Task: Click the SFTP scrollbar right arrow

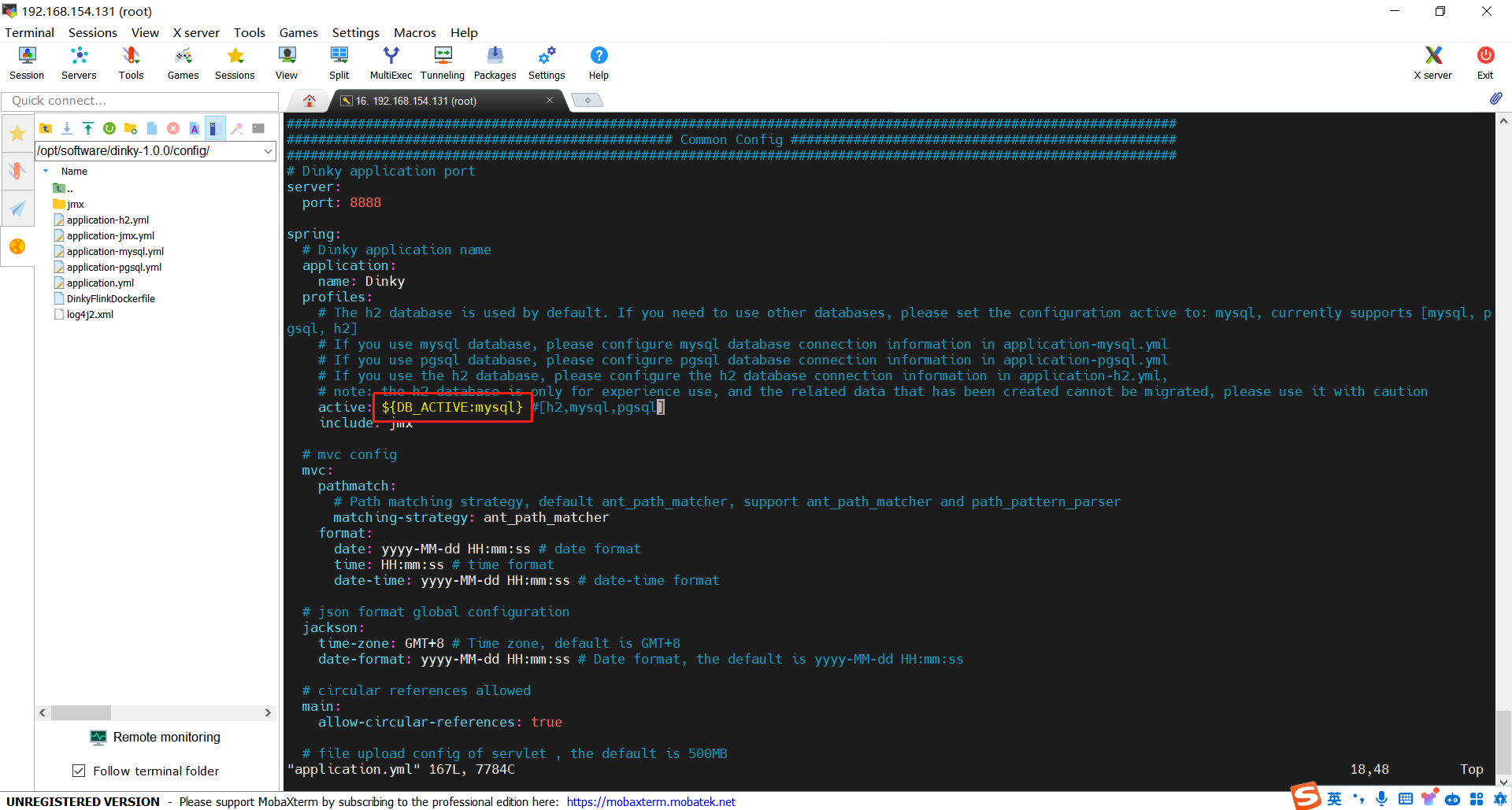Action: pos(268,712)
